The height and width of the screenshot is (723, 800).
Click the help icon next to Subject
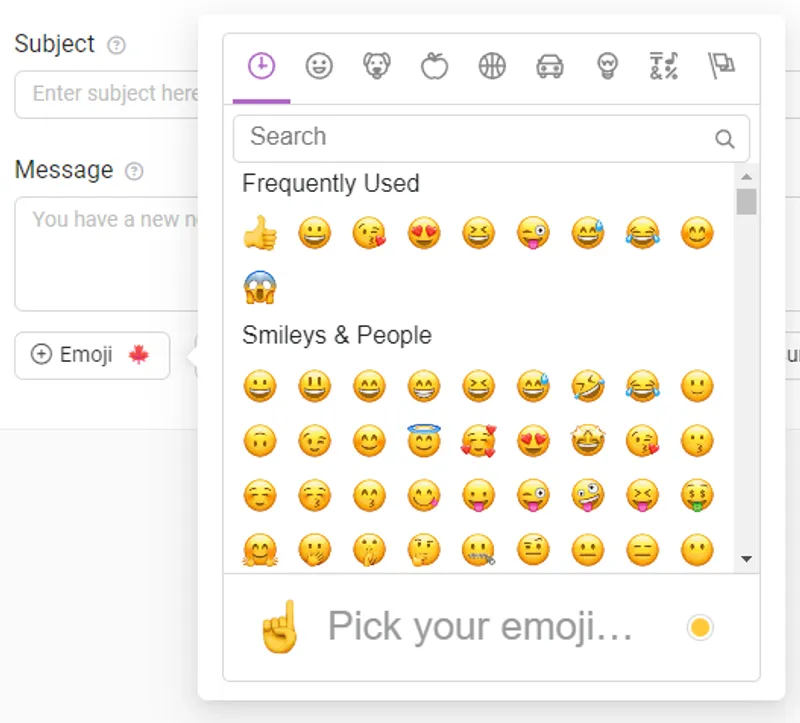click(117, 45)
